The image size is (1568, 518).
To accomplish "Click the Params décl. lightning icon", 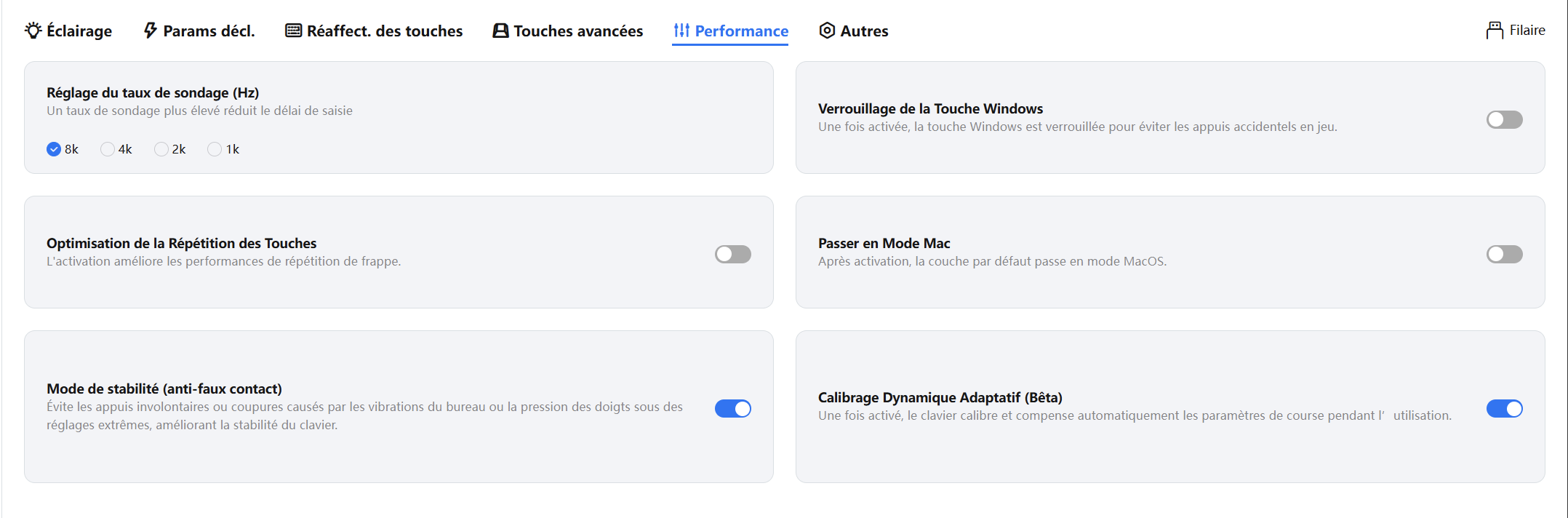I will [151, 31].
